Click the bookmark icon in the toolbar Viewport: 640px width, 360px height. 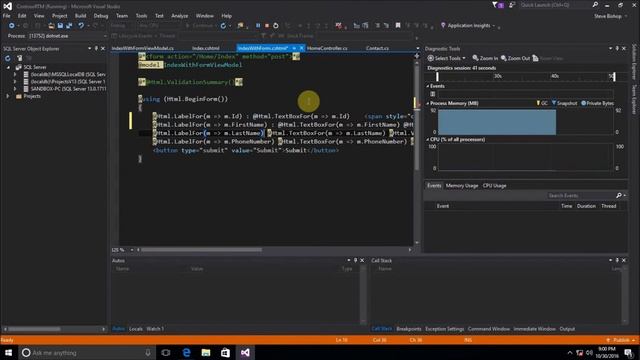click(398, 26)
